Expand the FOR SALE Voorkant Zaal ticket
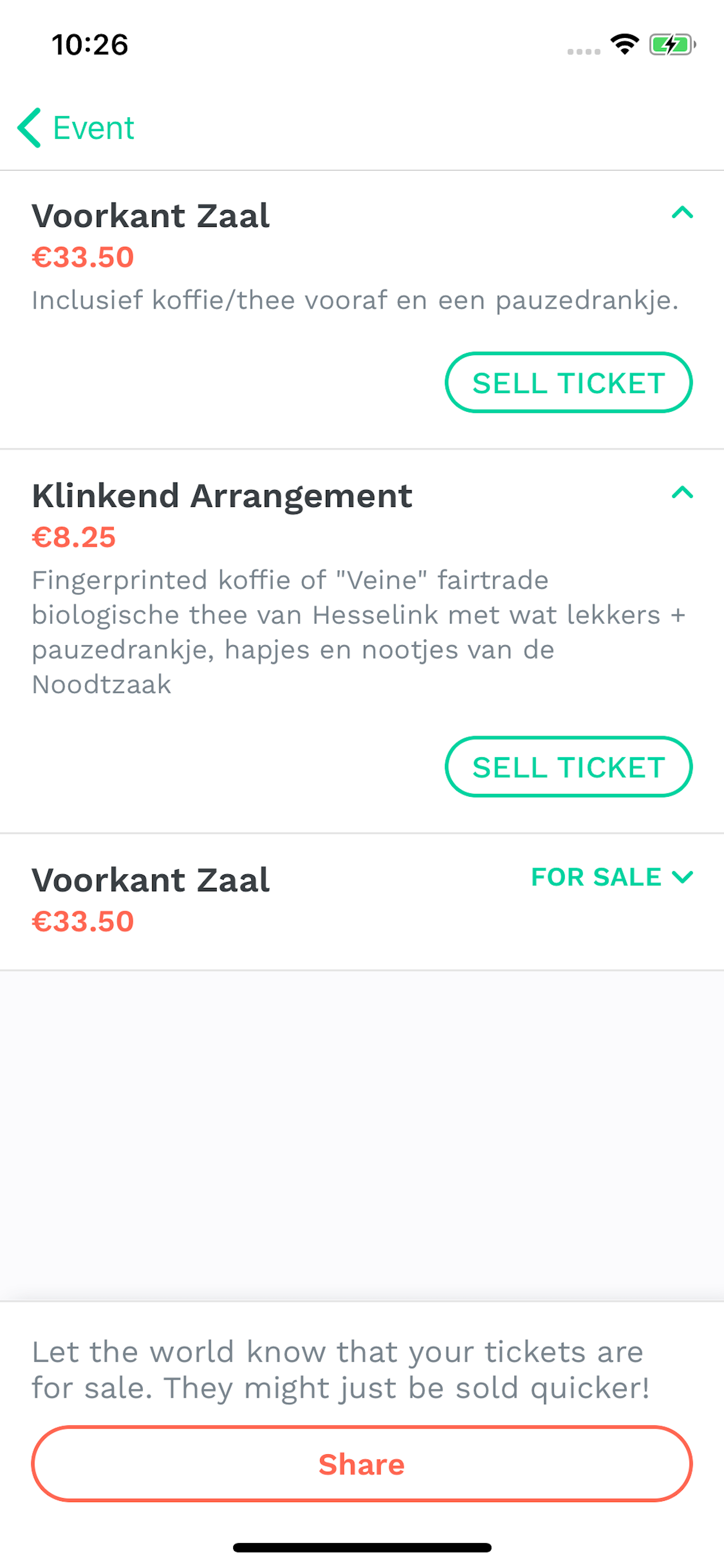The image size is (724, 1568). point(683,877)
